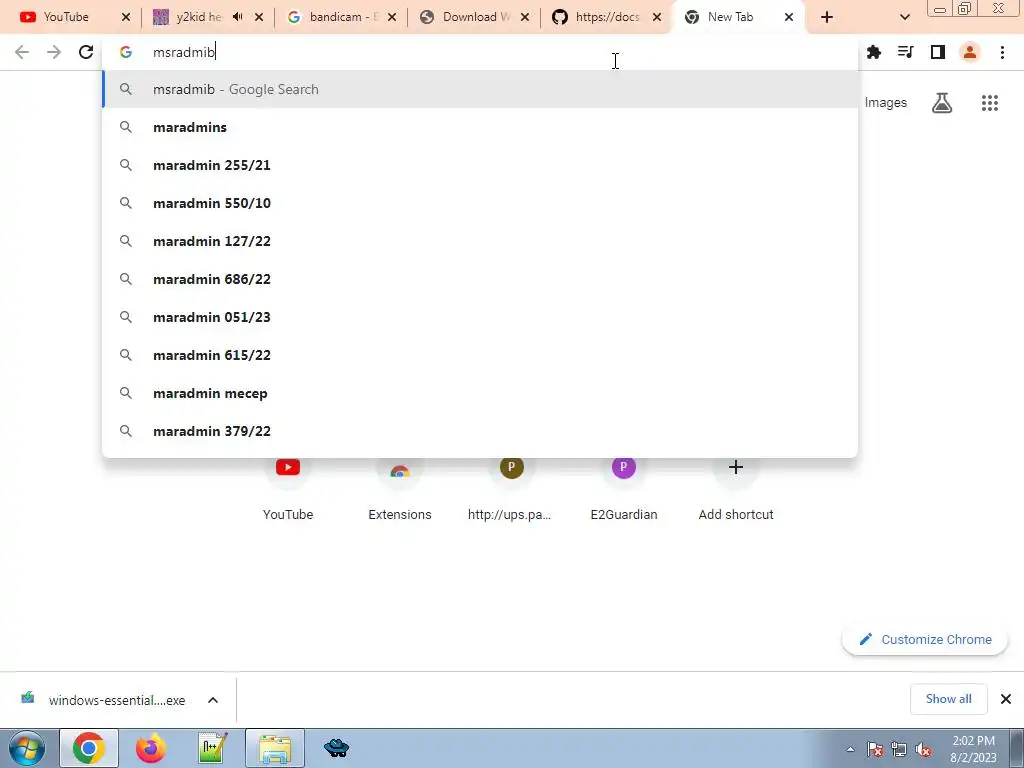Close the downloads bar with X
1024x768 pixels.
(1006, 699)
